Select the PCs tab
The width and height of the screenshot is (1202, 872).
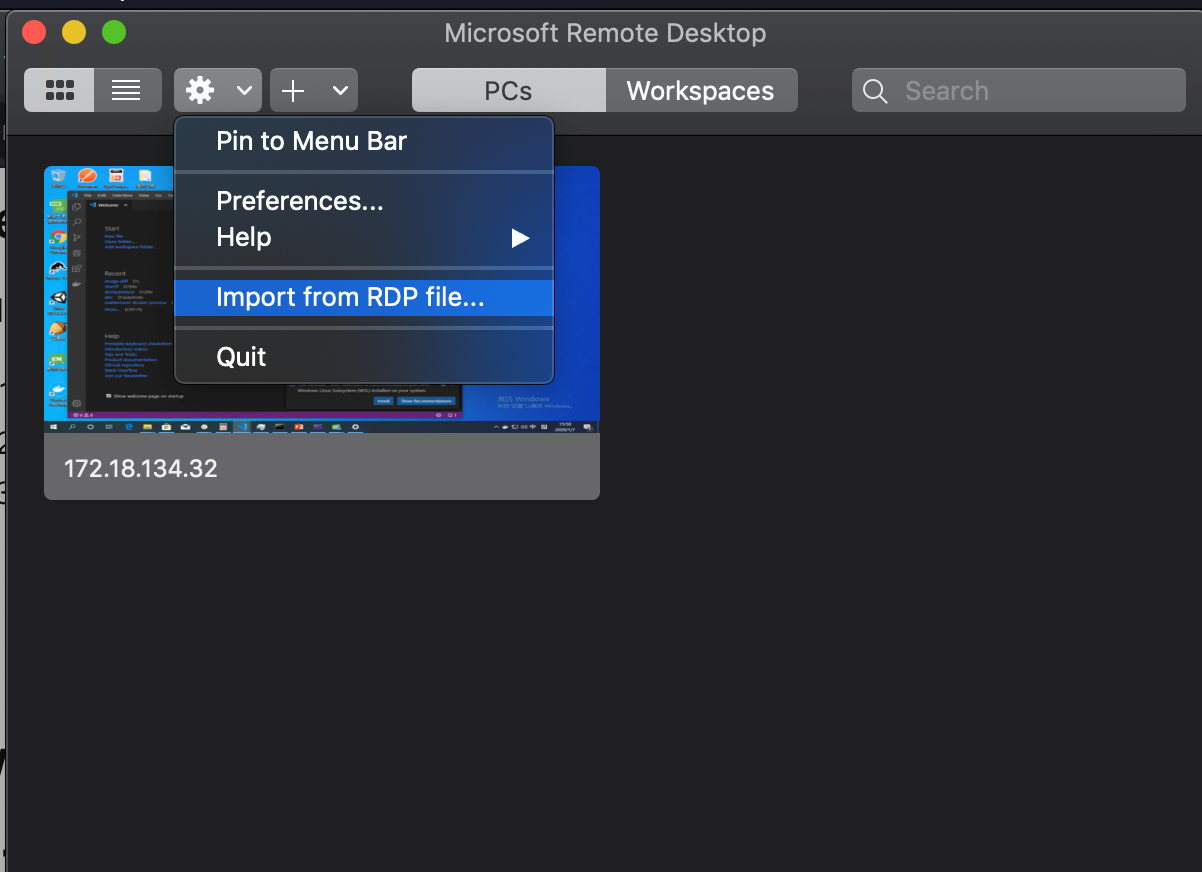(x=508, y=91)
